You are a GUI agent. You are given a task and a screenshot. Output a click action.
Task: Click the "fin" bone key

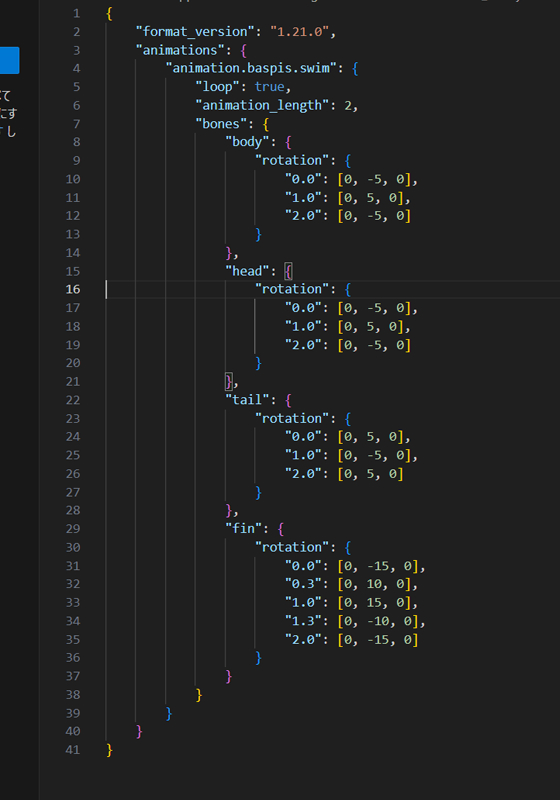243,528
